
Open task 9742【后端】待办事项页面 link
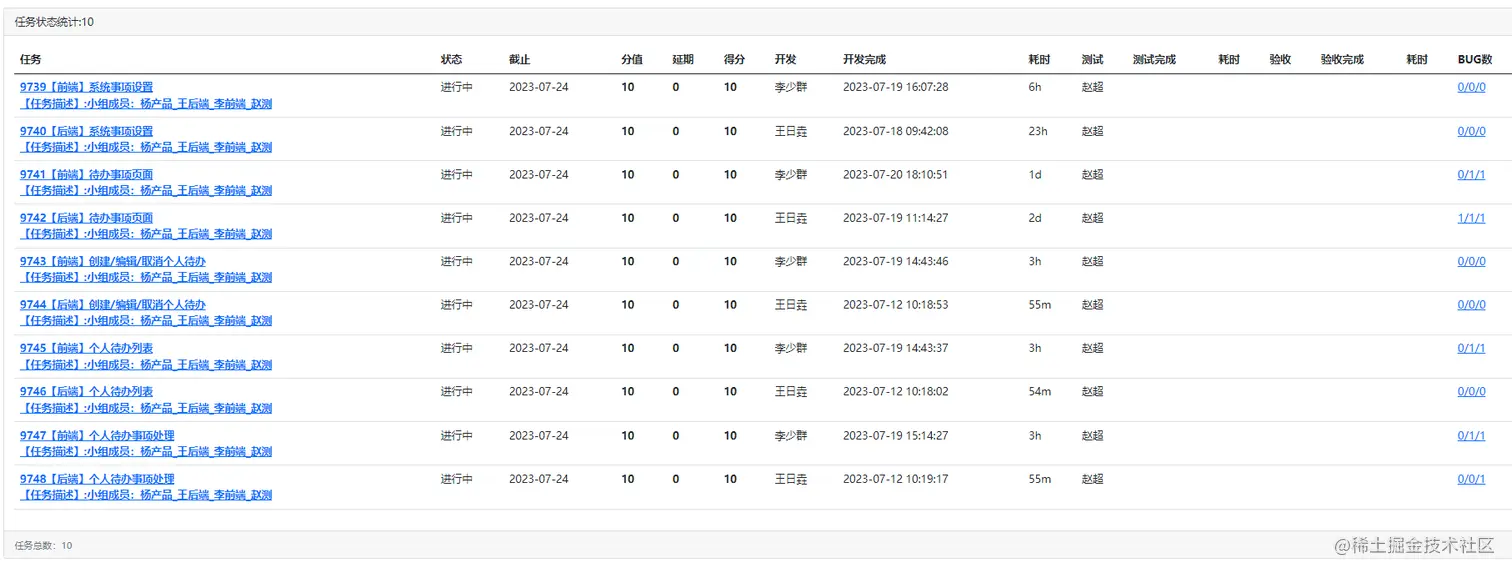[86, 218]
